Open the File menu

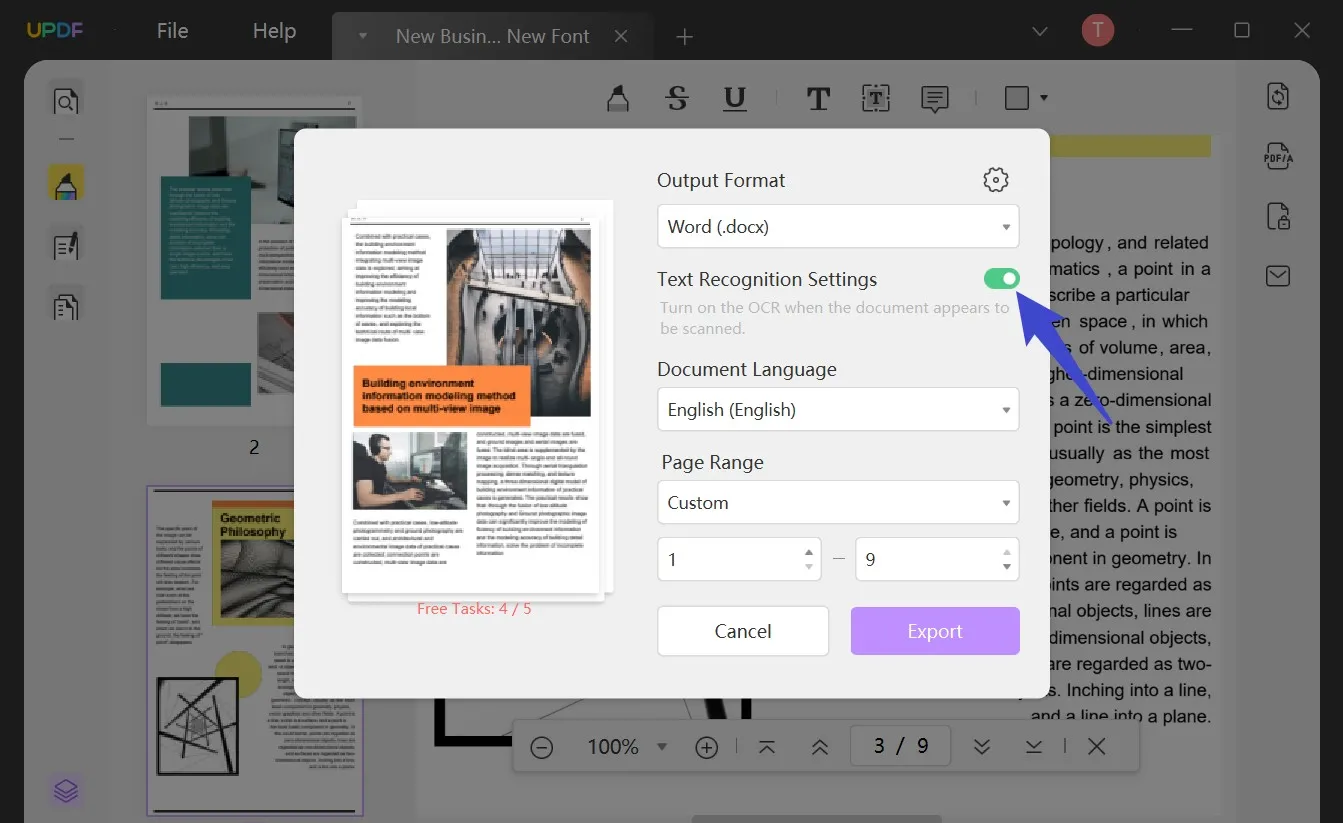pos(172,31)
